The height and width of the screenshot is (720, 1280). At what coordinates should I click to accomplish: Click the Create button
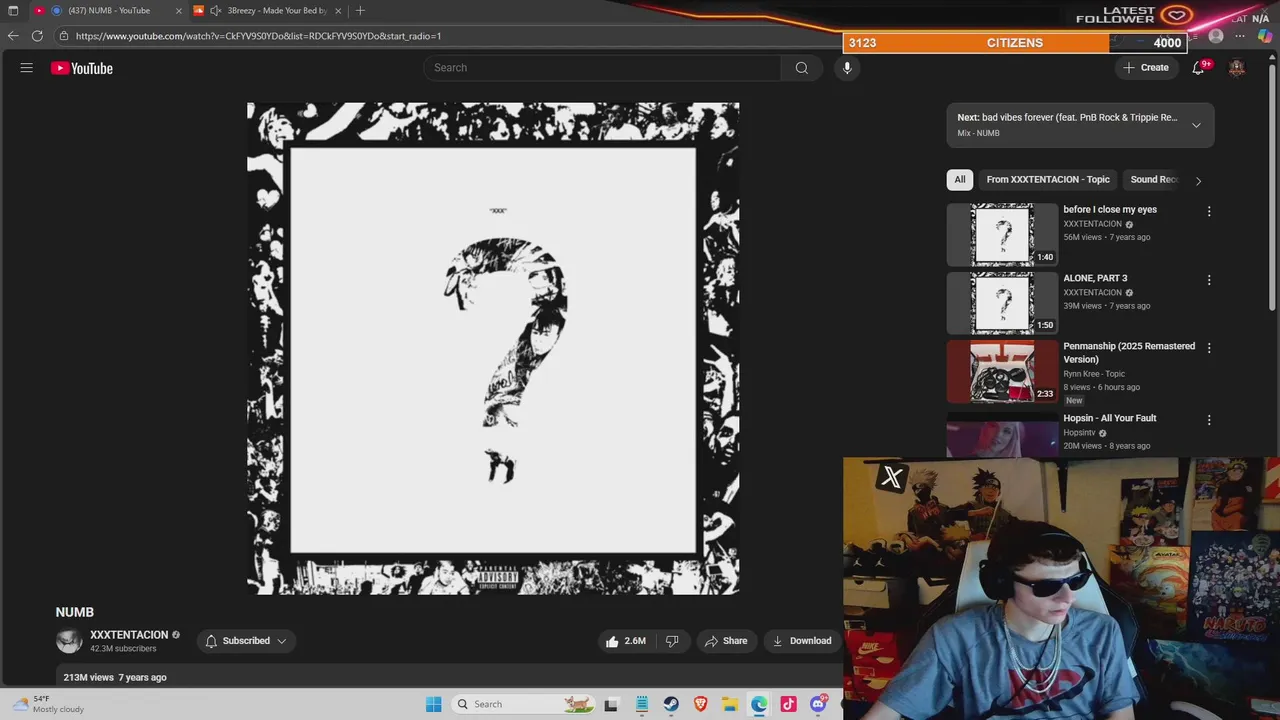pyautogui.click(x=1146, y=68)
